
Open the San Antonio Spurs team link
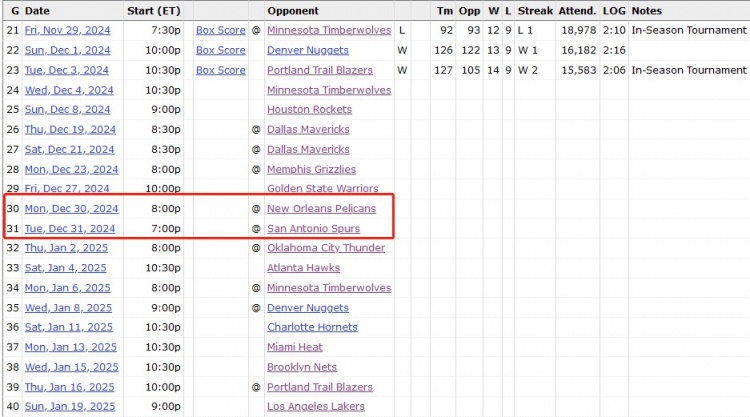[314, 229]
